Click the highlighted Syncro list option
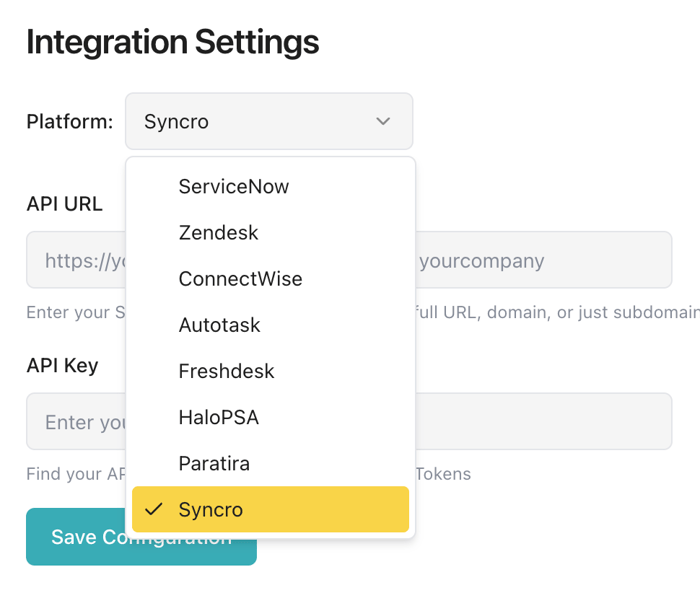The width and height of the screenshot is (700, 593). click(x=270, y=509)
